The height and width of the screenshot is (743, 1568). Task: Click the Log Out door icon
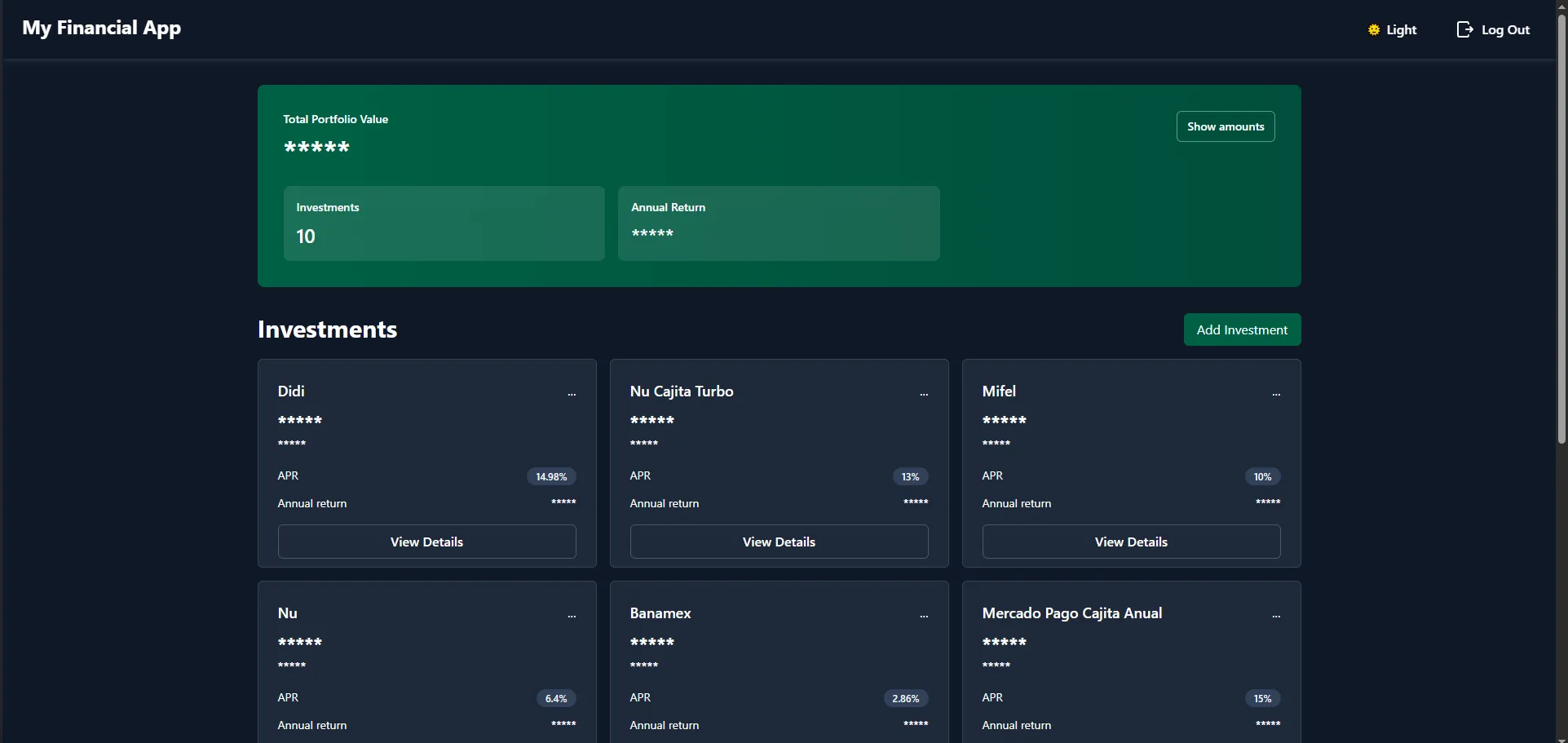(x=1464, y=29)
